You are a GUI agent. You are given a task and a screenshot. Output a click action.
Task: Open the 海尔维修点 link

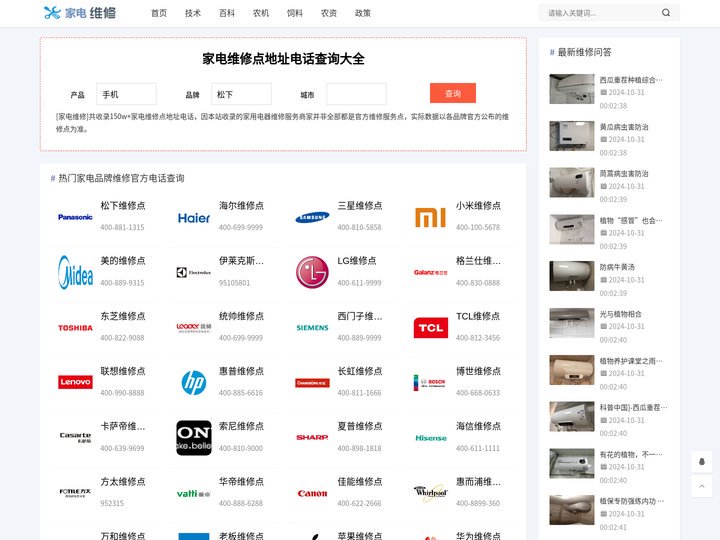coord(242,205)
